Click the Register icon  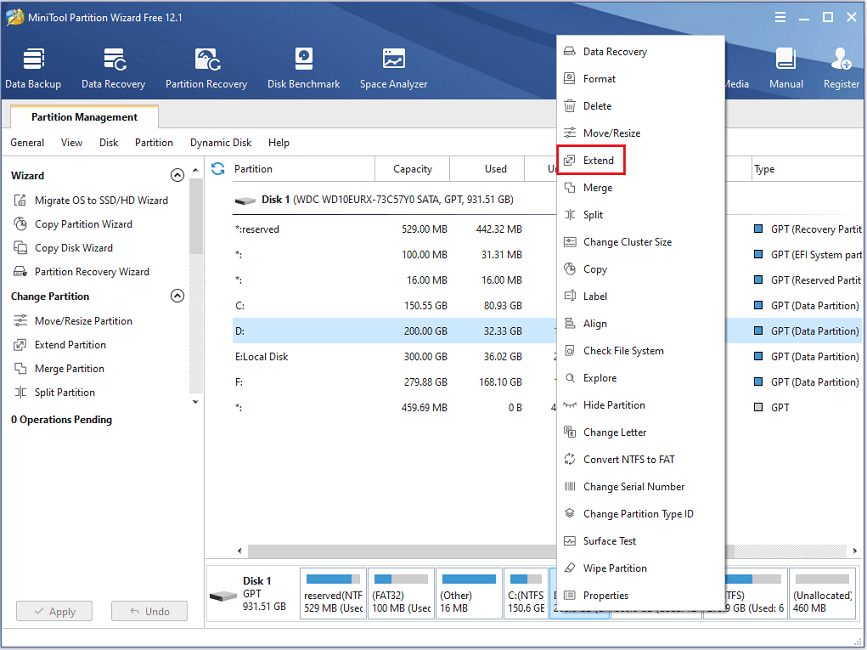coord(841,68)
